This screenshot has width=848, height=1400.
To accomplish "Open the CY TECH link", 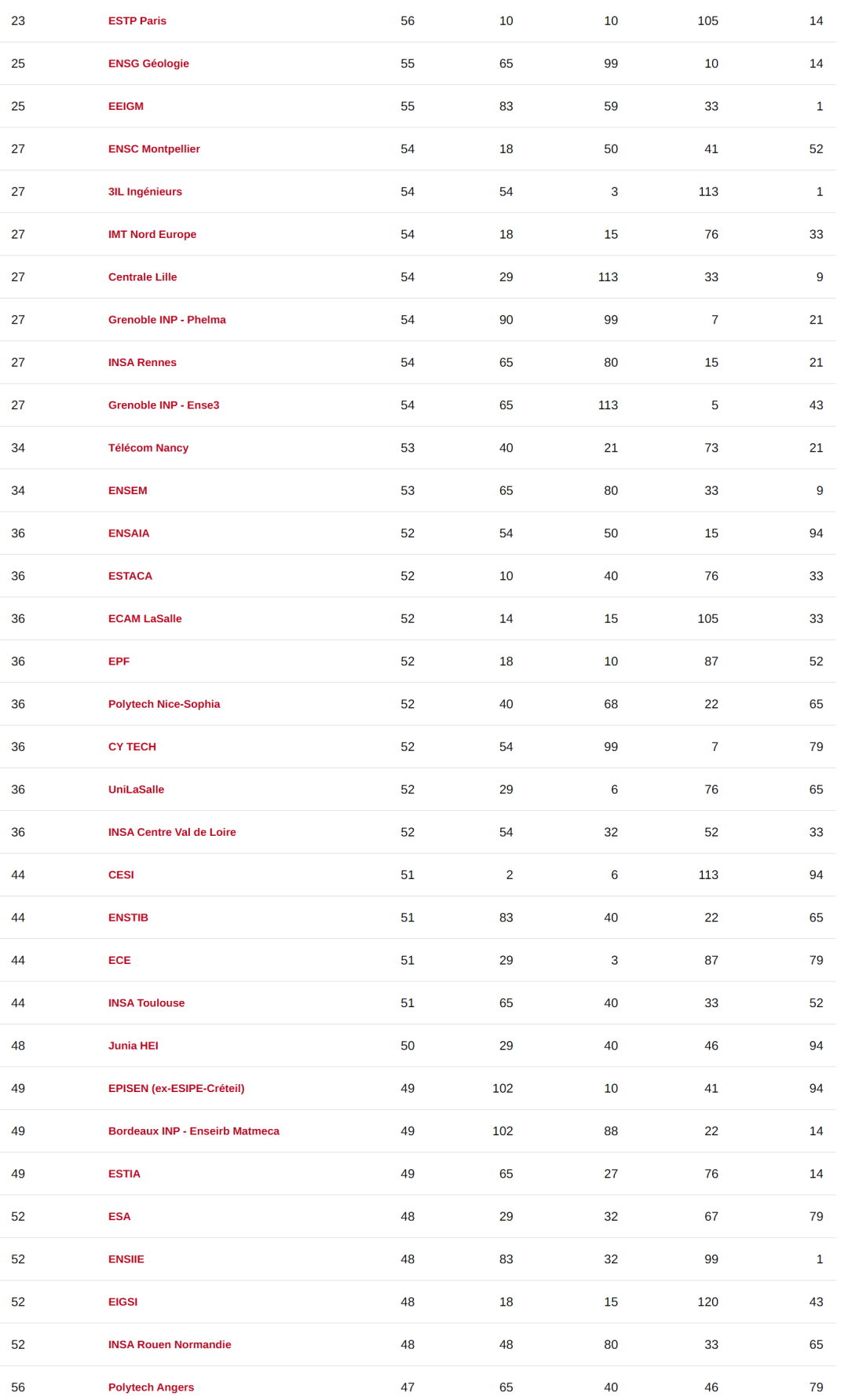I will [132, 747].
